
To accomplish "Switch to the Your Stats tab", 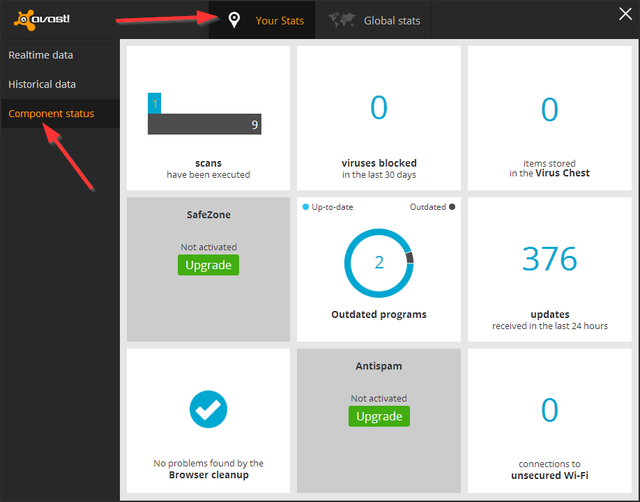I will click(x=262, y=20).
